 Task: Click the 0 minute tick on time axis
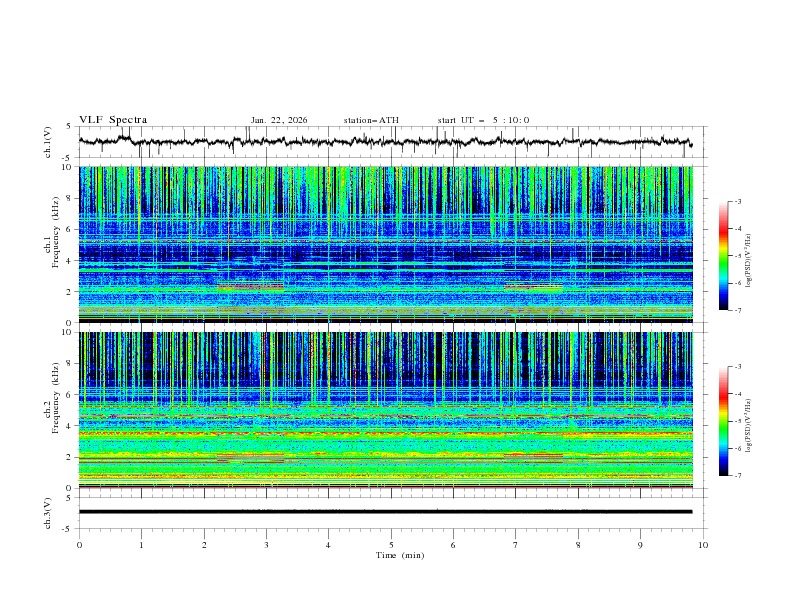point(79,544)
